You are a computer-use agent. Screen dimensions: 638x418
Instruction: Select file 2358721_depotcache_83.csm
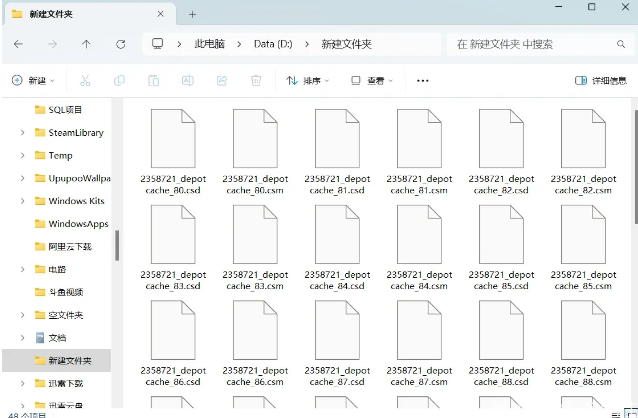(255, 247)
